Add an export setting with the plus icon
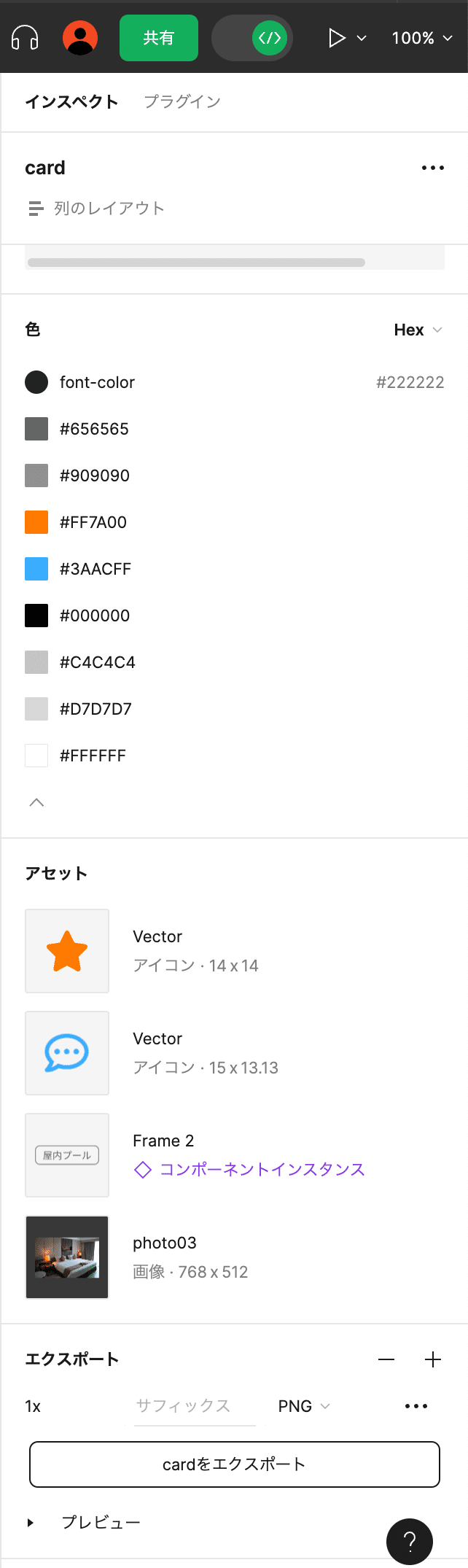The image size is (468, 1568). pos(433,1359)
